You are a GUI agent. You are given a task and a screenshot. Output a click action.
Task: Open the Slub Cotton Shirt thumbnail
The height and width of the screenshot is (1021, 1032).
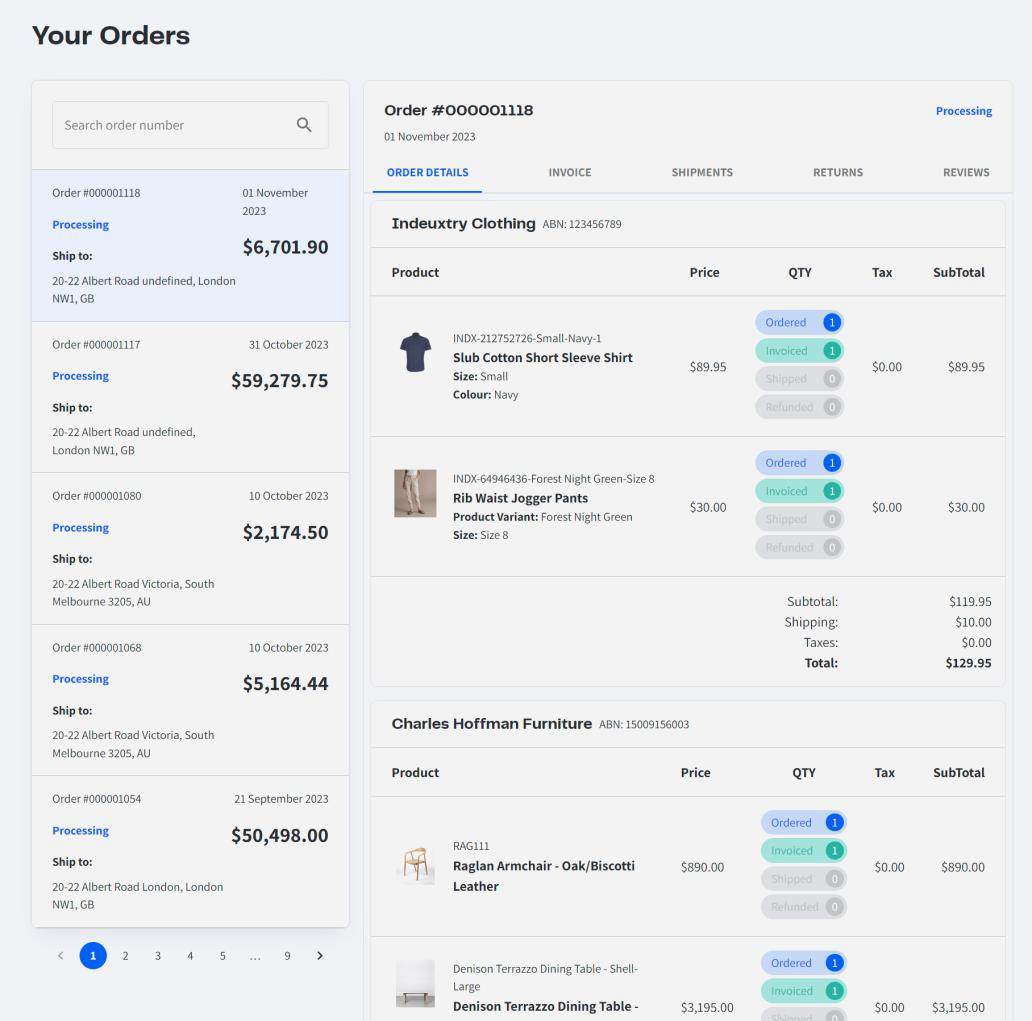415,352
